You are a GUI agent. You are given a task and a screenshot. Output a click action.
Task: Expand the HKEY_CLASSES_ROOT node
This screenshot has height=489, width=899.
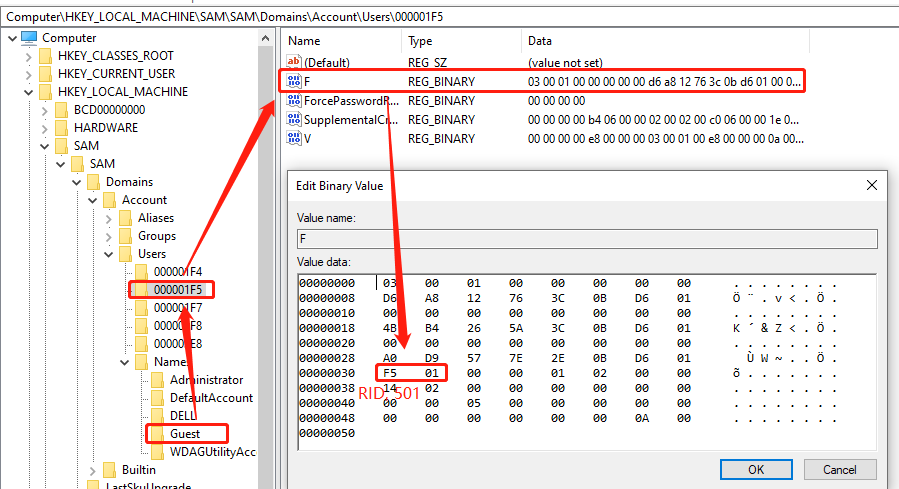(28, 56)
